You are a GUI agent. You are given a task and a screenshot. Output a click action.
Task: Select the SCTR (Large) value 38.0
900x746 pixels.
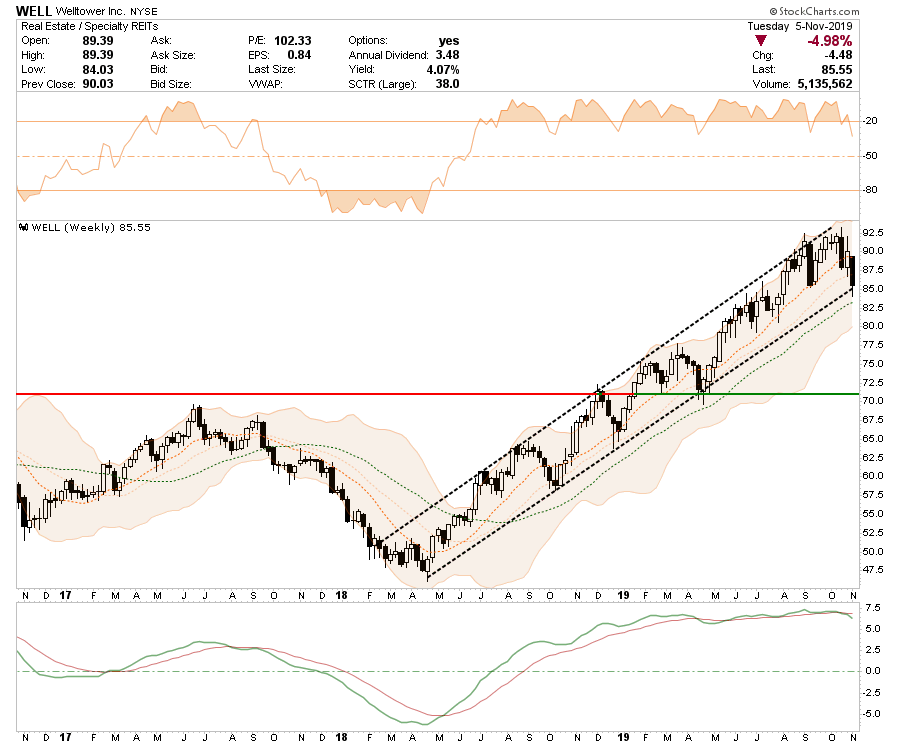click(447, 84)
